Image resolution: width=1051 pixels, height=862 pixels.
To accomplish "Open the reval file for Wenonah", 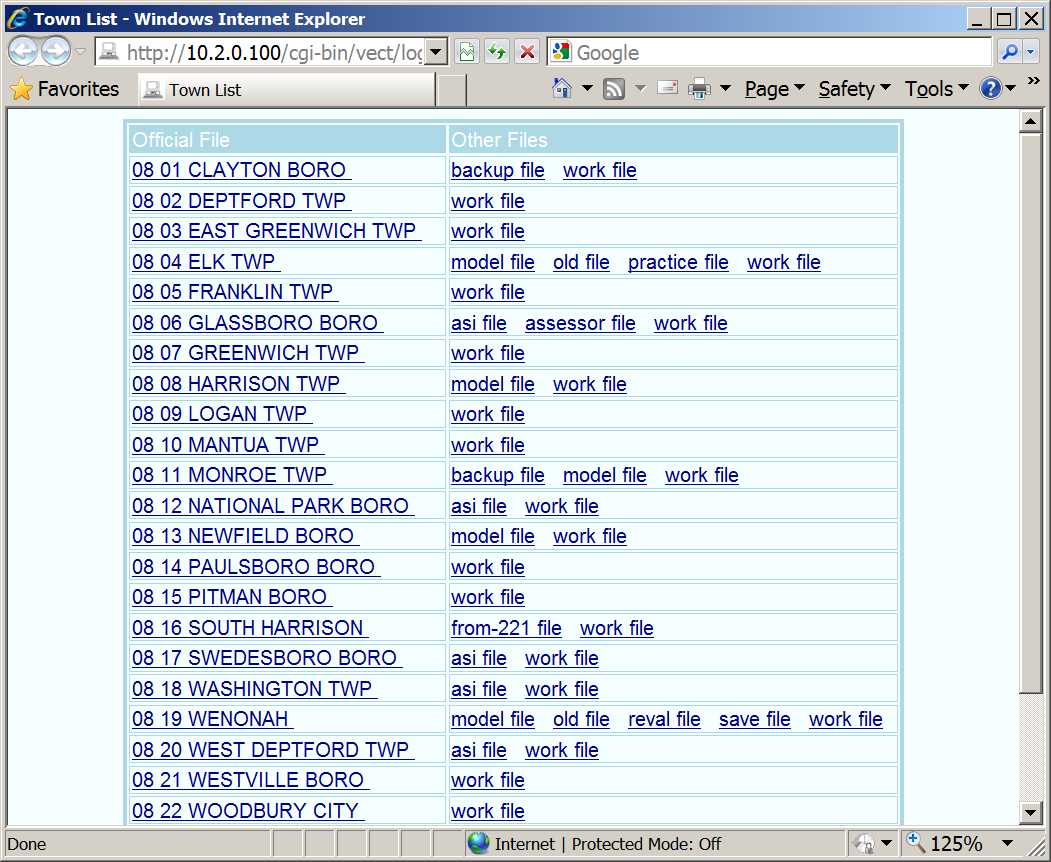I will [664, 719].
